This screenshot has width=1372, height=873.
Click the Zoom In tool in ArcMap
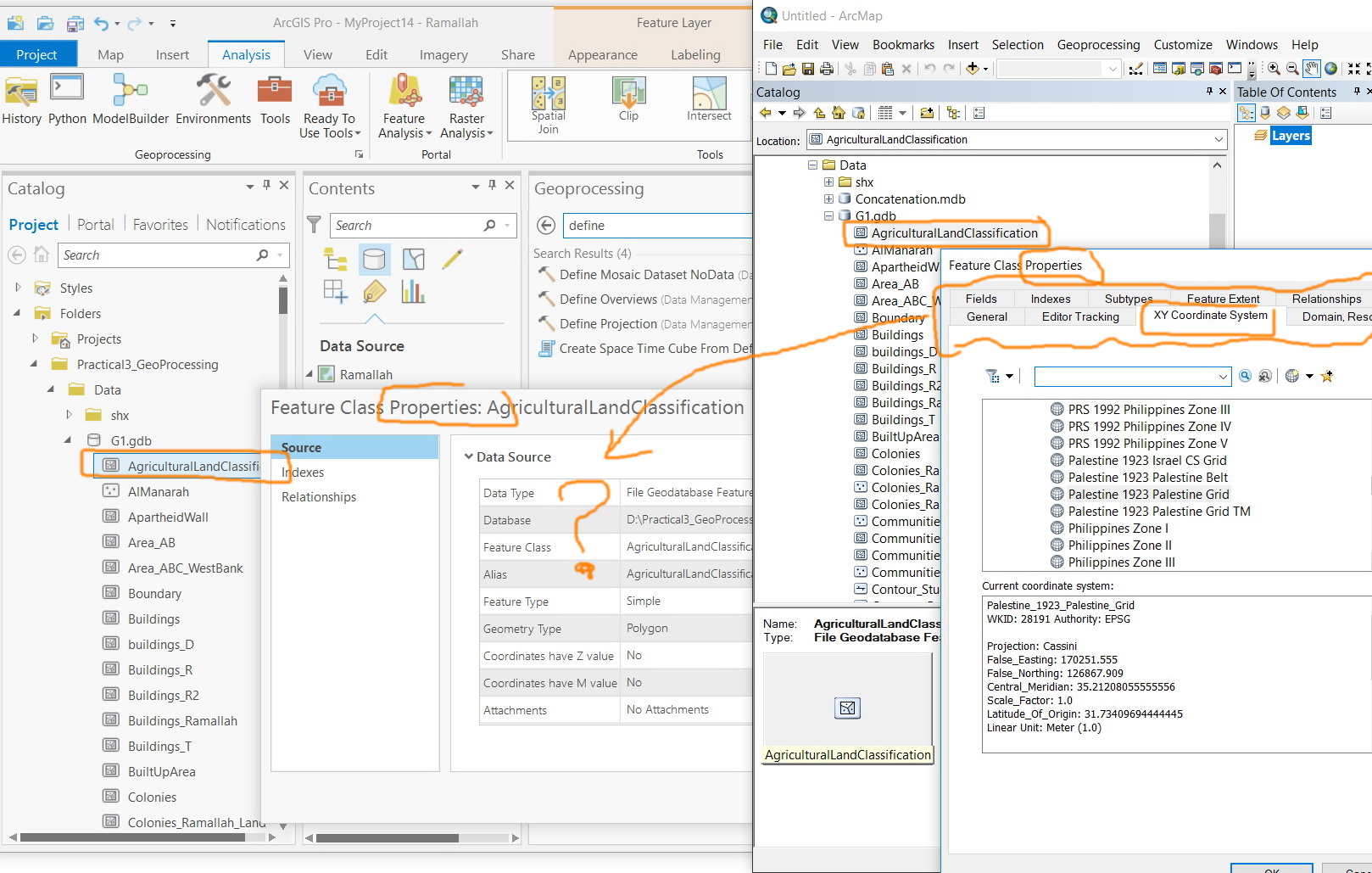click(x=1274, y=69)
